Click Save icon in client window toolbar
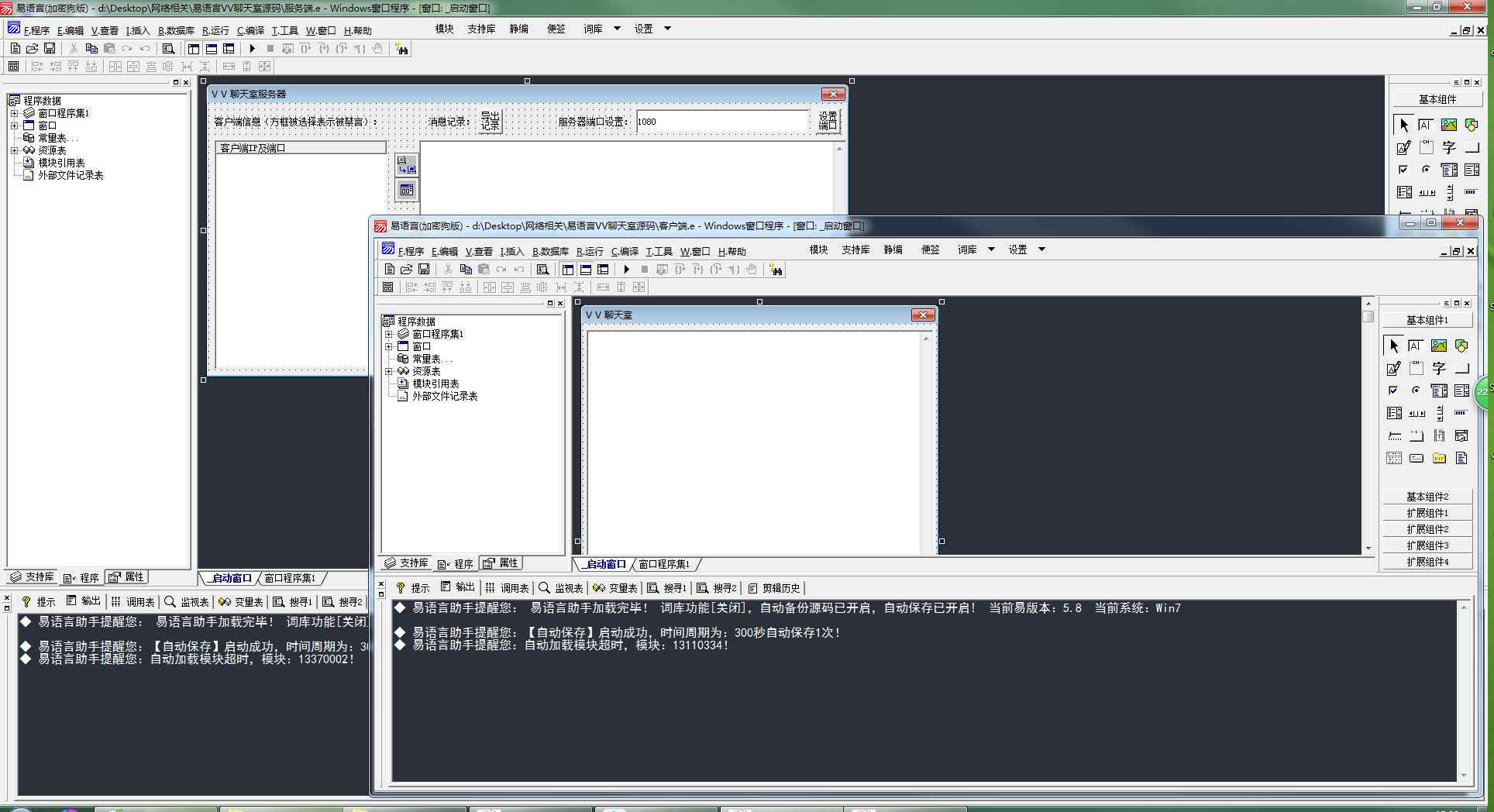This screenshot has height=812, width=1494. pos(424,269)
